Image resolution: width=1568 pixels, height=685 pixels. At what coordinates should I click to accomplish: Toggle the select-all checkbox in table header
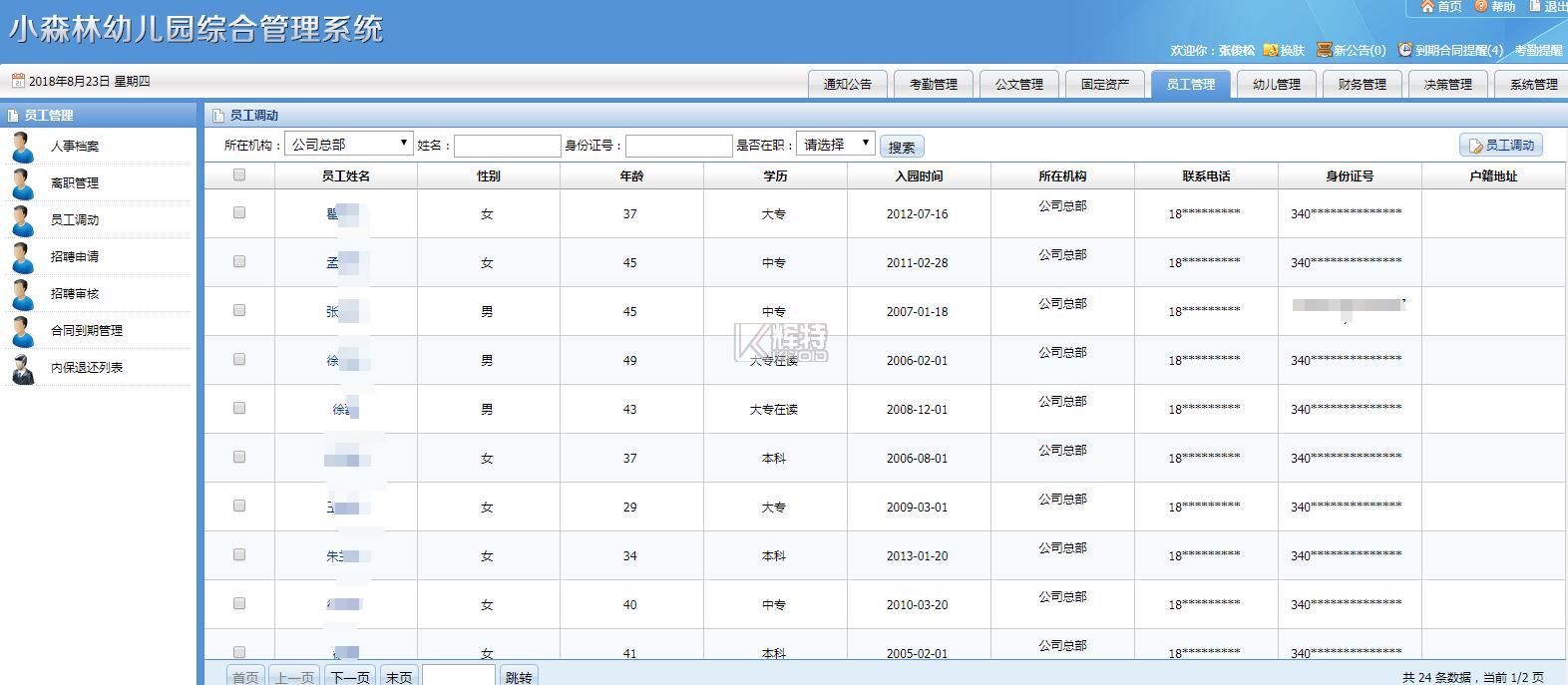click(239, 175)
